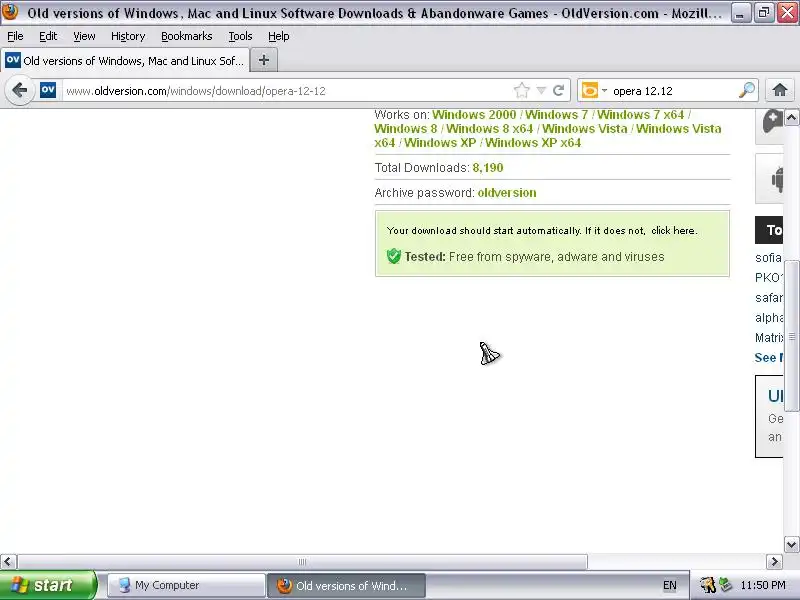The image size is (800, 600).
Task: Follow the Windows 7 x64 link
Action: [640, 115]
